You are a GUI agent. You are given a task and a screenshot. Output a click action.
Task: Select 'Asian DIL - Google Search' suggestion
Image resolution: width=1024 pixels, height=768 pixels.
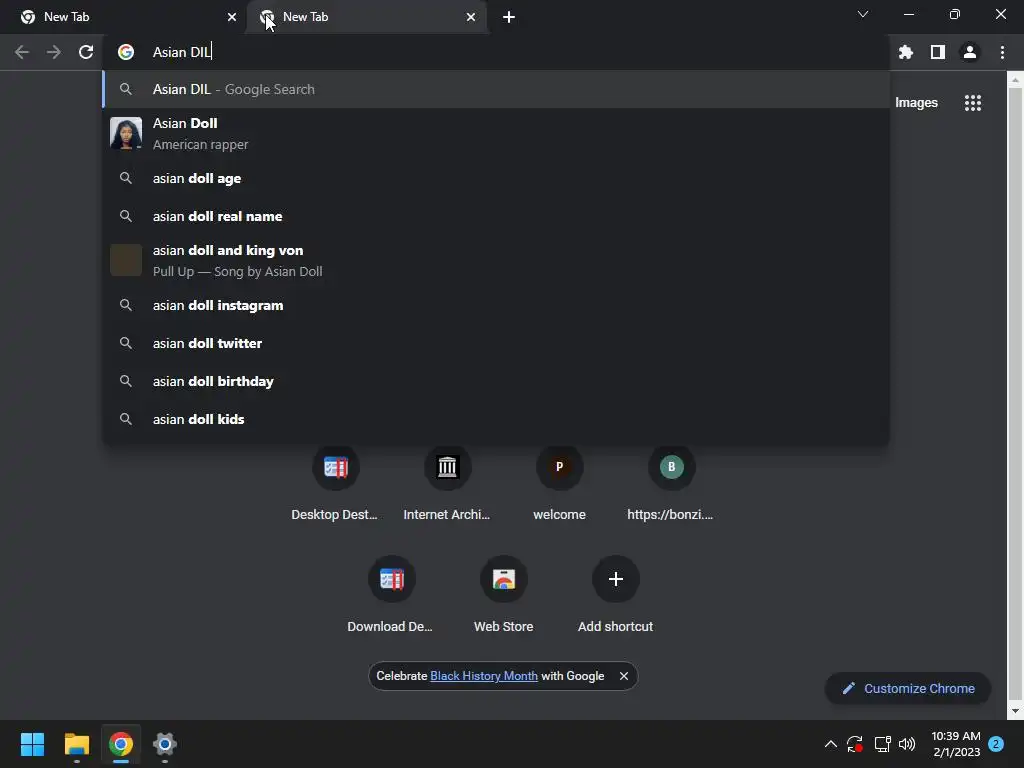[496, 89]
